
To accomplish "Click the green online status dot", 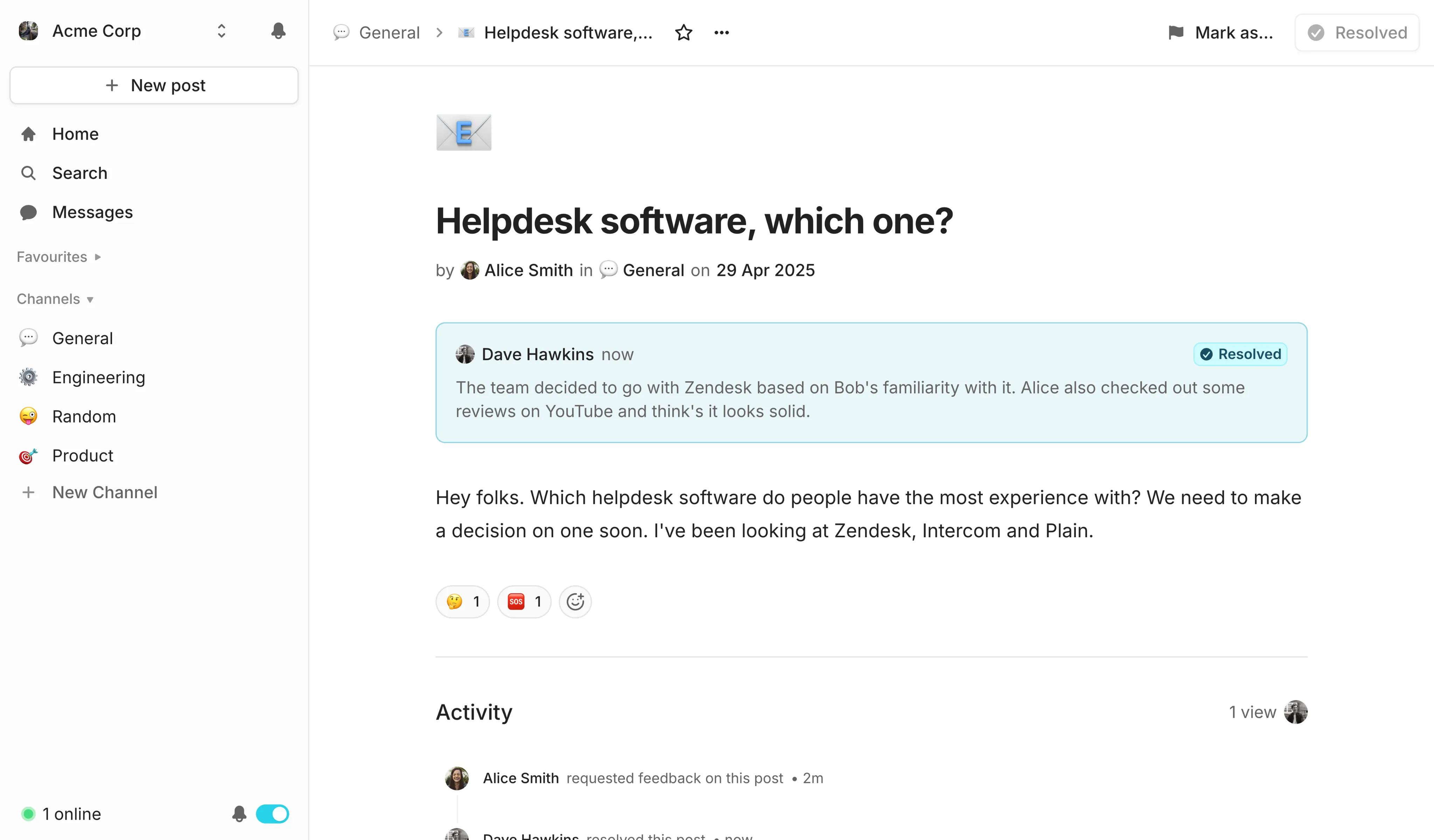I will point(28,814).
